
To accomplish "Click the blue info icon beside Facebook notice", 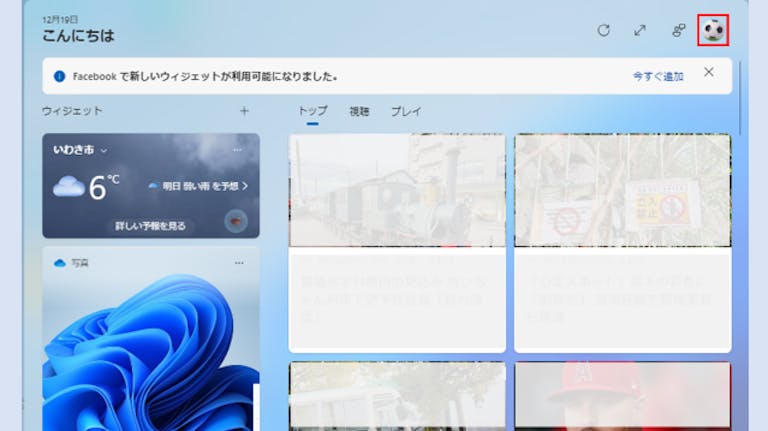I will 59,76.
